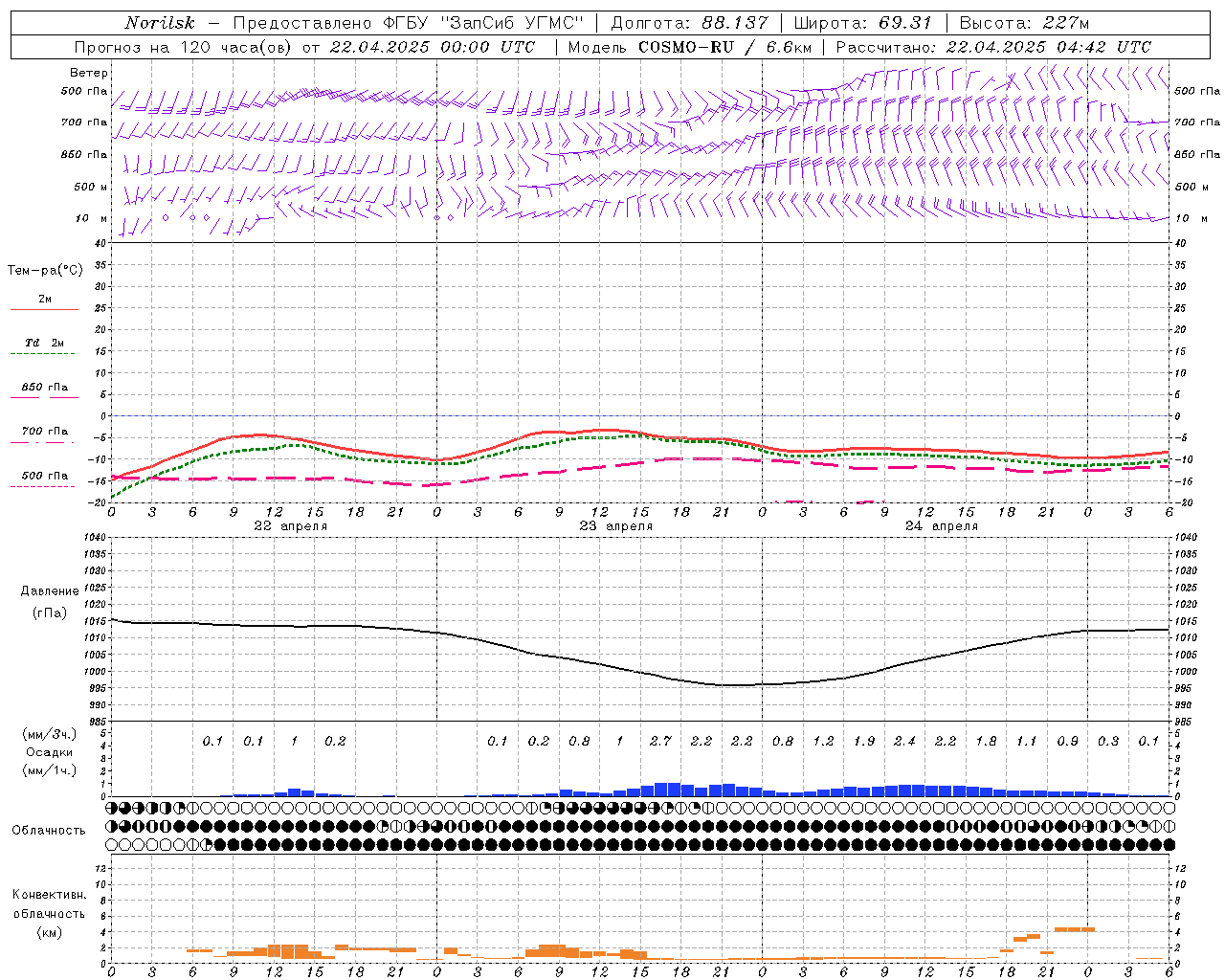This screenshot has width=1225, height=980.
Task: Click the 'Давление' pressure panel label
Action: coord(50,591)
